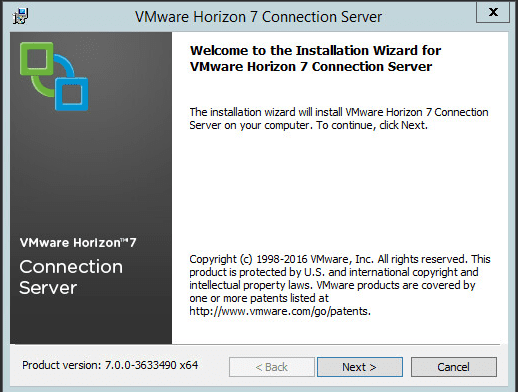Click the VMware Horizon green-blue squares logo
The image size is (518, 392).
coord(54,76)
